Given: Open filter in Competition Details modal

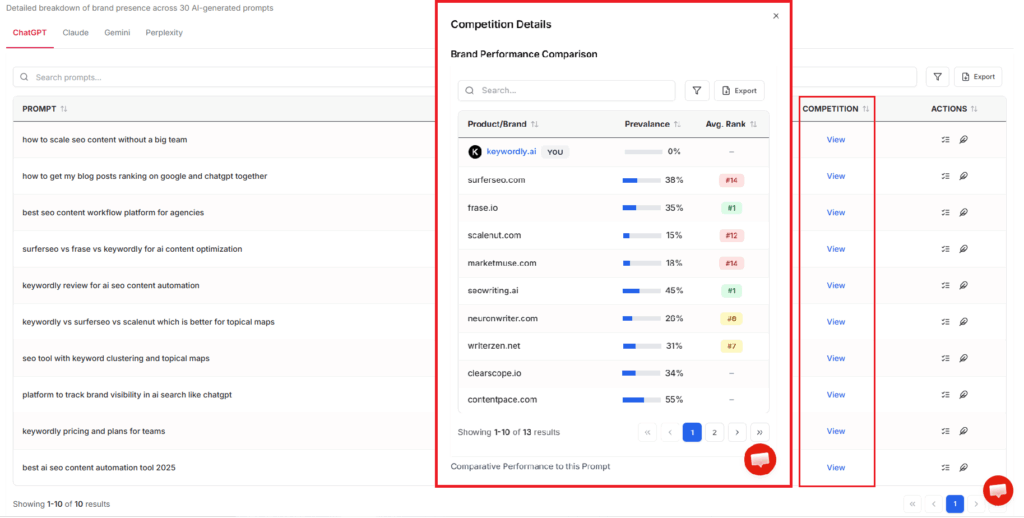Looking at the screenshot, I should pos(697,91).
